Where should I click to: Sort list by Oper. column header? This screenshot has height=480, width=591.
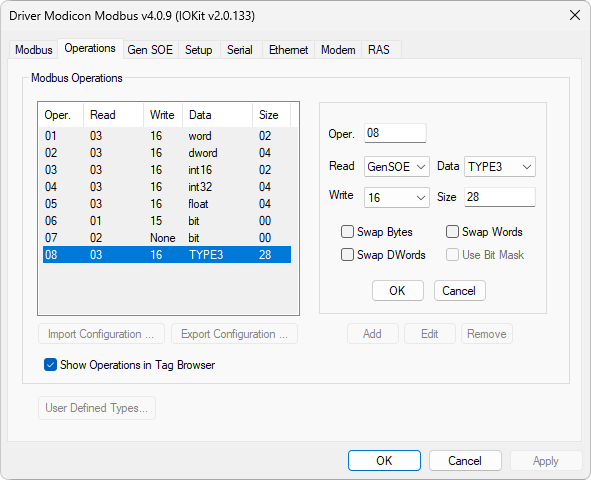[x=61, y=115]
